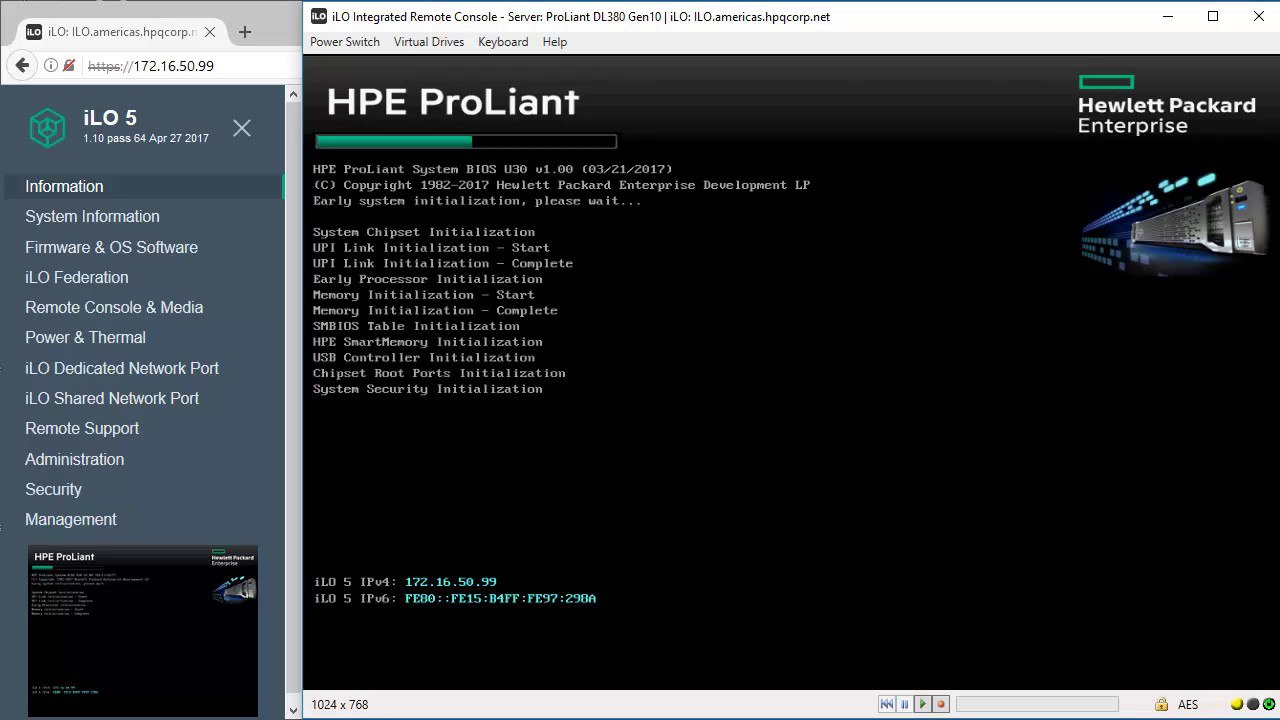Screen dimensions: 1280x720
Task: Click the iLO favicon in browser tab
Action: click(x=35, y=32)
